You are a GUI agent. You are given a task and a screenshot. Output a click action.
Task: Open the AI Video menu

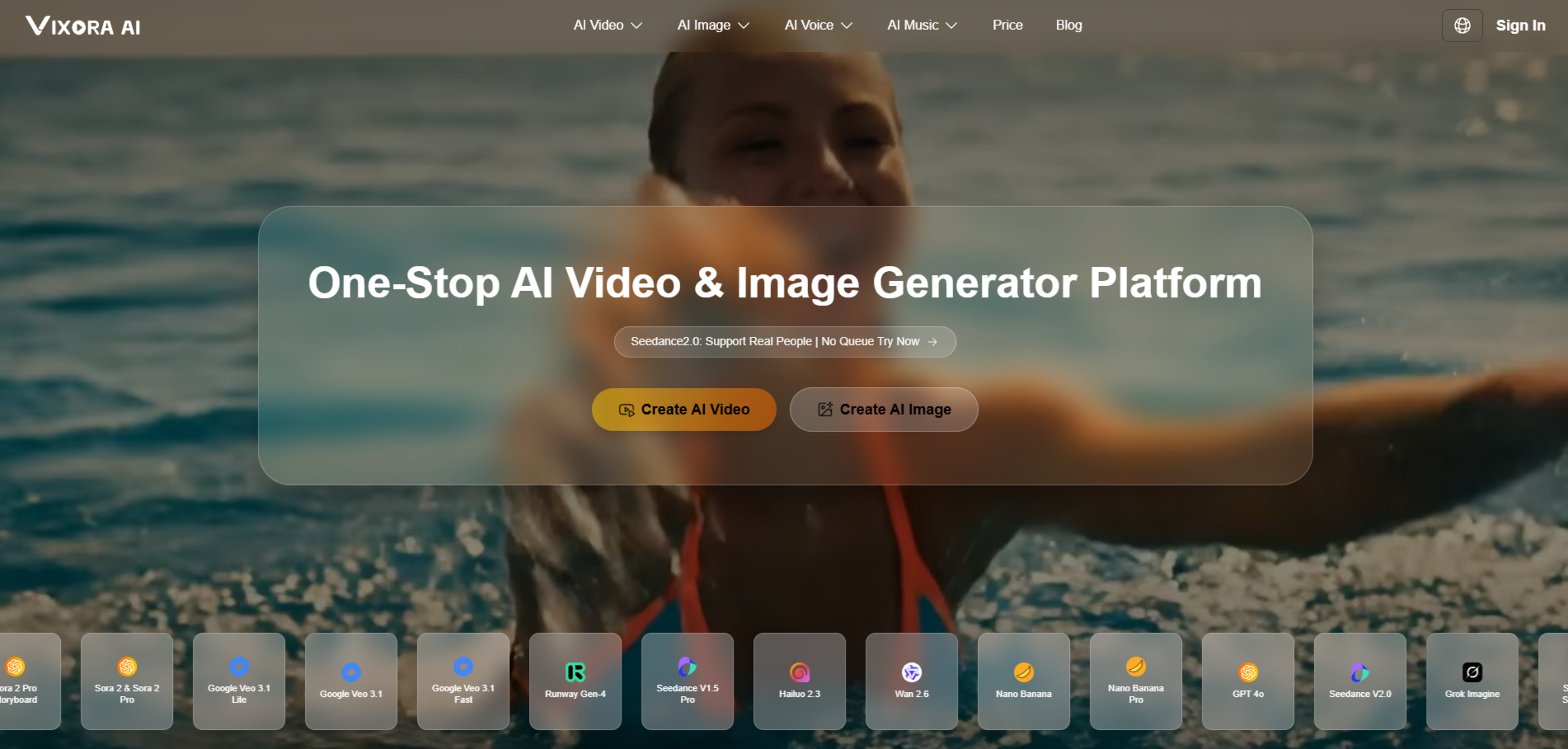click(x=608, y=26)
